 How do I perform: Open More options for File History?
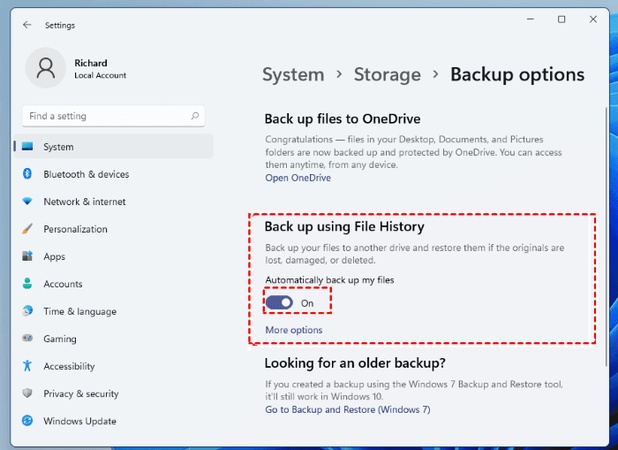pyautogui.click(x=294, y=330)
